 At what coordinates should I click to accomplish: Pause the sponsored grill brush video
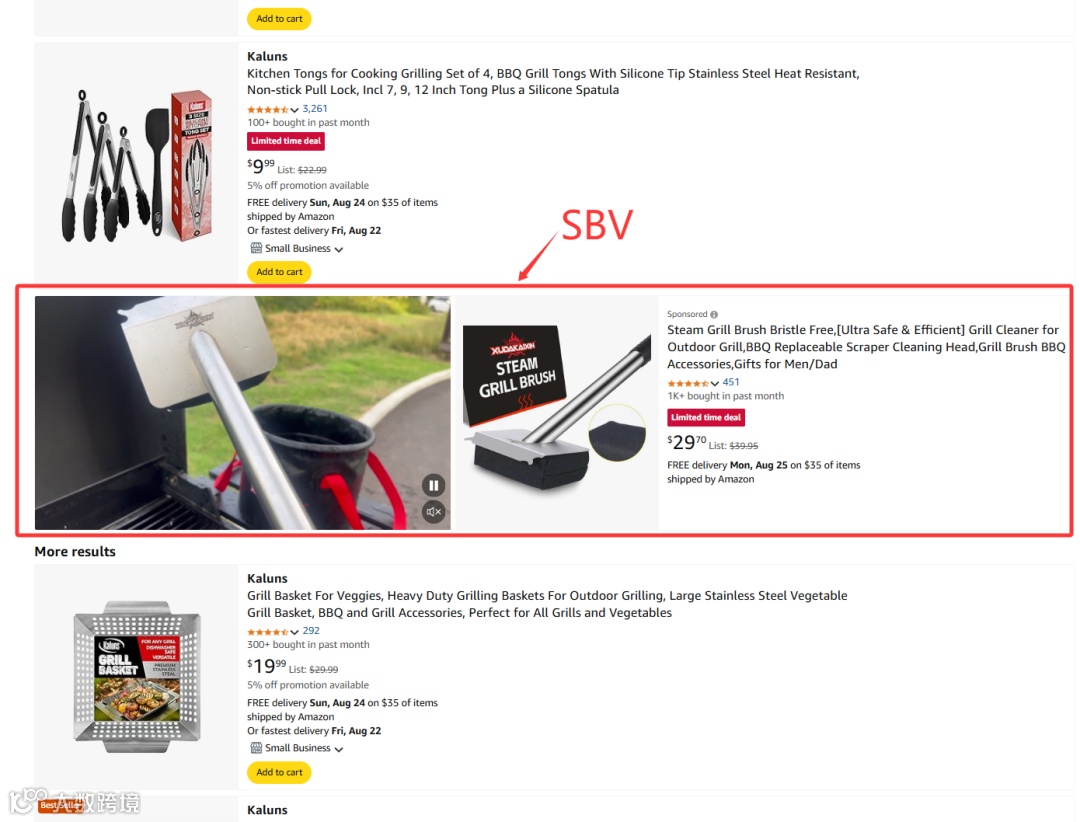[433, 486]
